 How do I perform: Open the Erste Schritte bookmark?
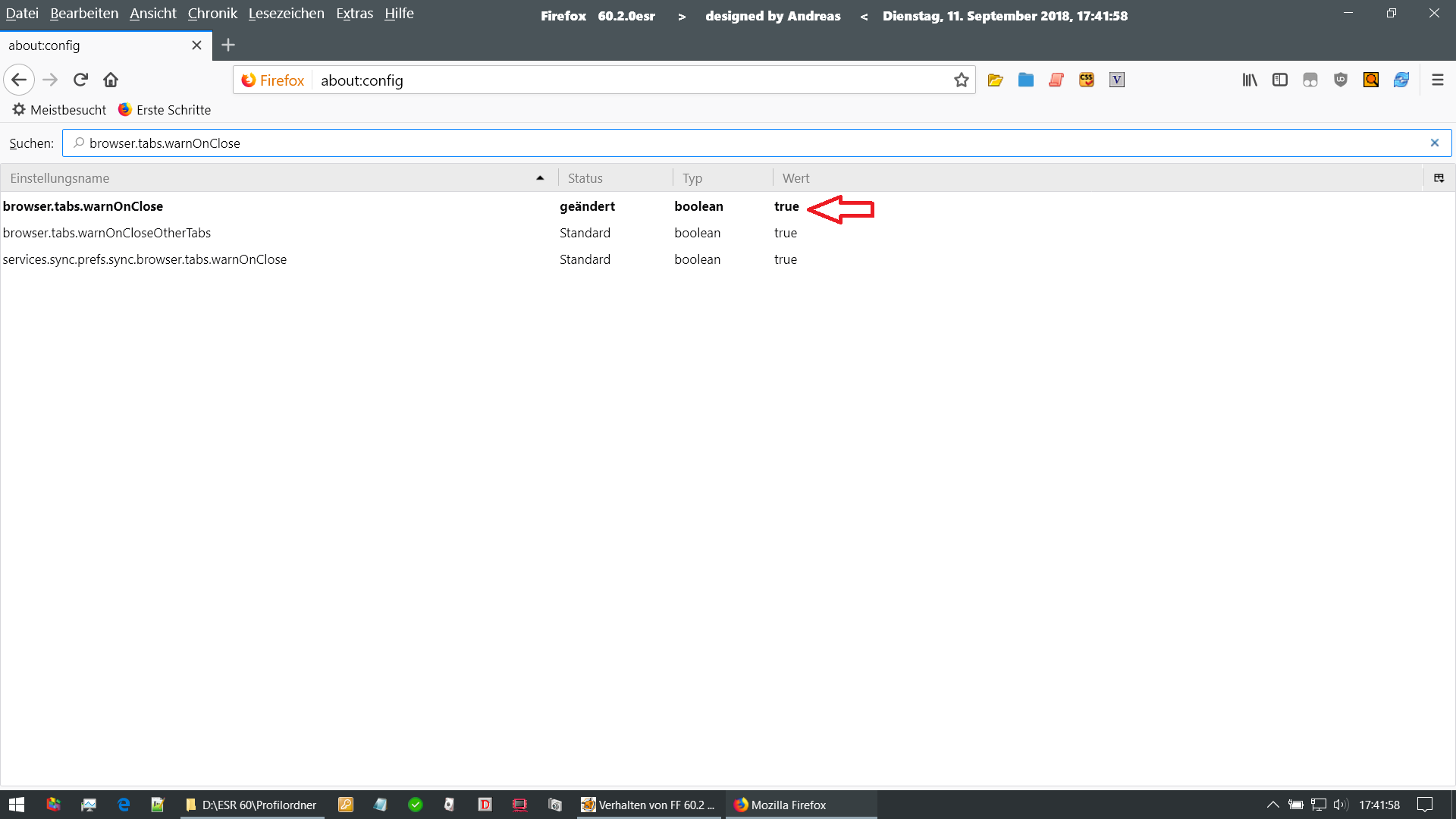pos(165,110)
